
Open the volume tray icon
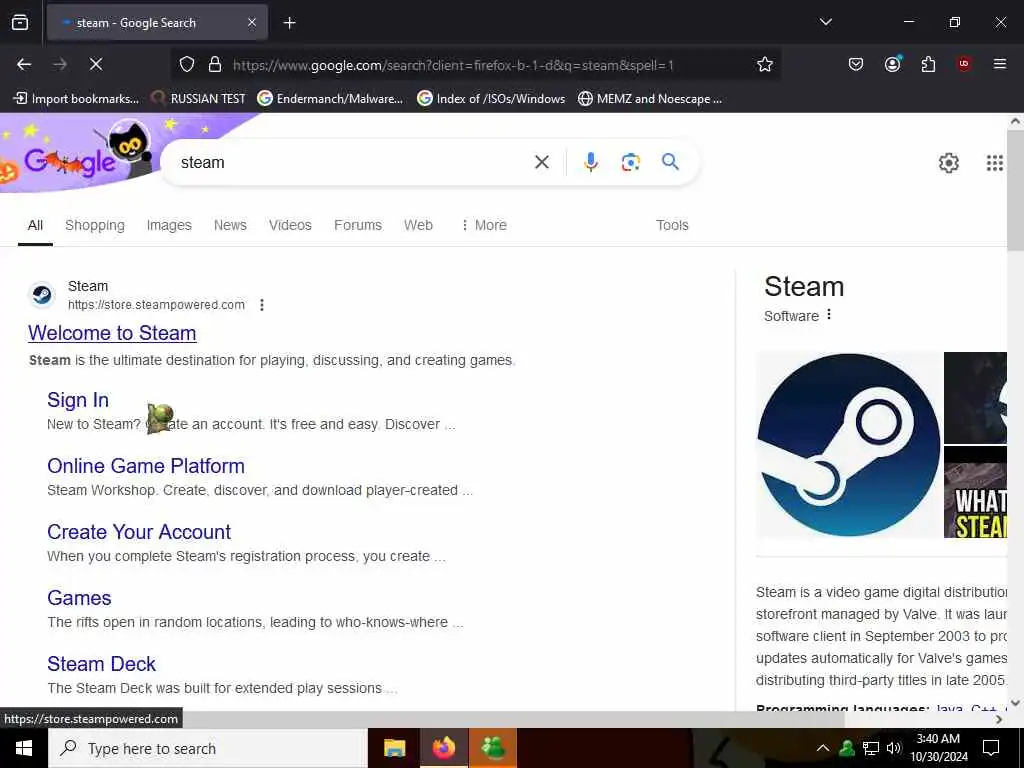[894, 748]
